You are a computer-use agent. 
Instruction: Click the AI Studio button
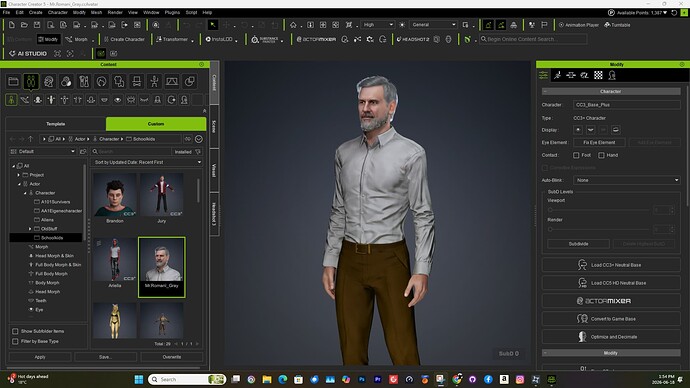tap(28, 54)
